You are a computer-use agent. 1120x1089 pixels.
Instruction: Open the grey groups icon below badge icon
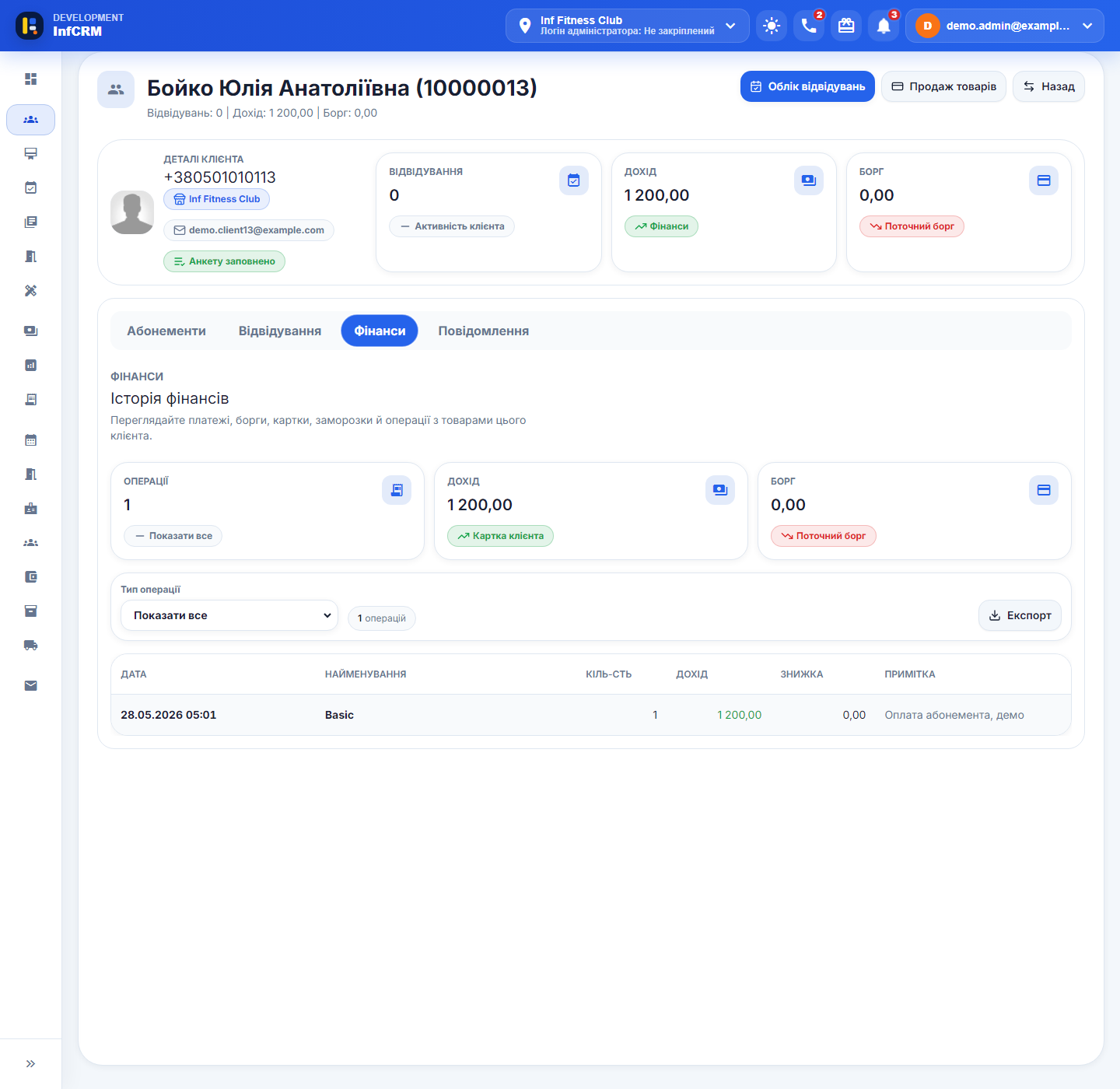coord(30,542)
